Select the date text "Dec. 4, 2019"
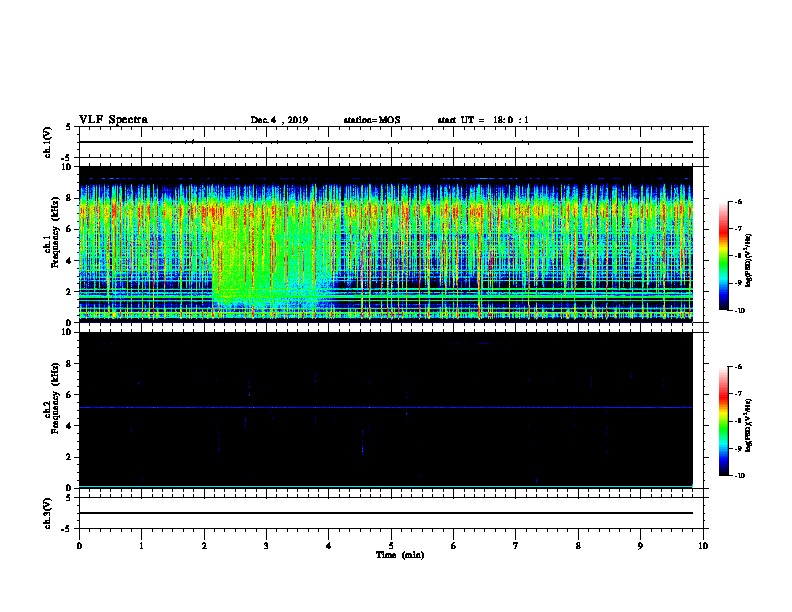Viewport: 792px width, 612px height. [x=279, y=120]
